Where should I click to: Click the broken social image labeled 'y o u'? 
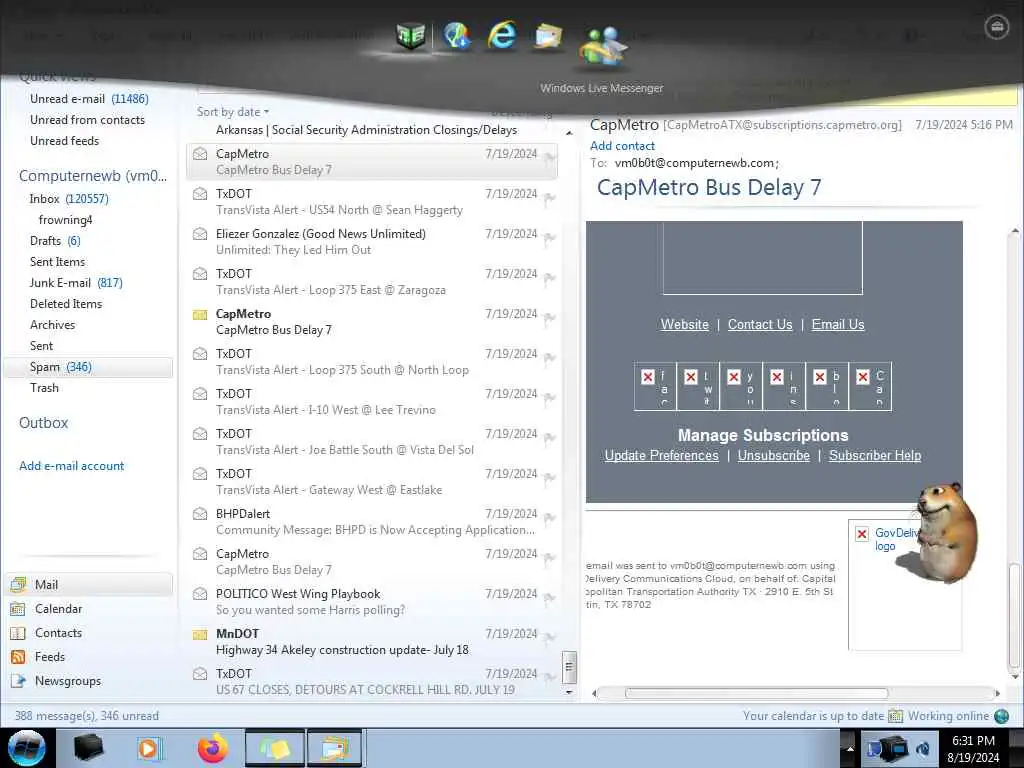pyautogui.click(x=741, y=387)
